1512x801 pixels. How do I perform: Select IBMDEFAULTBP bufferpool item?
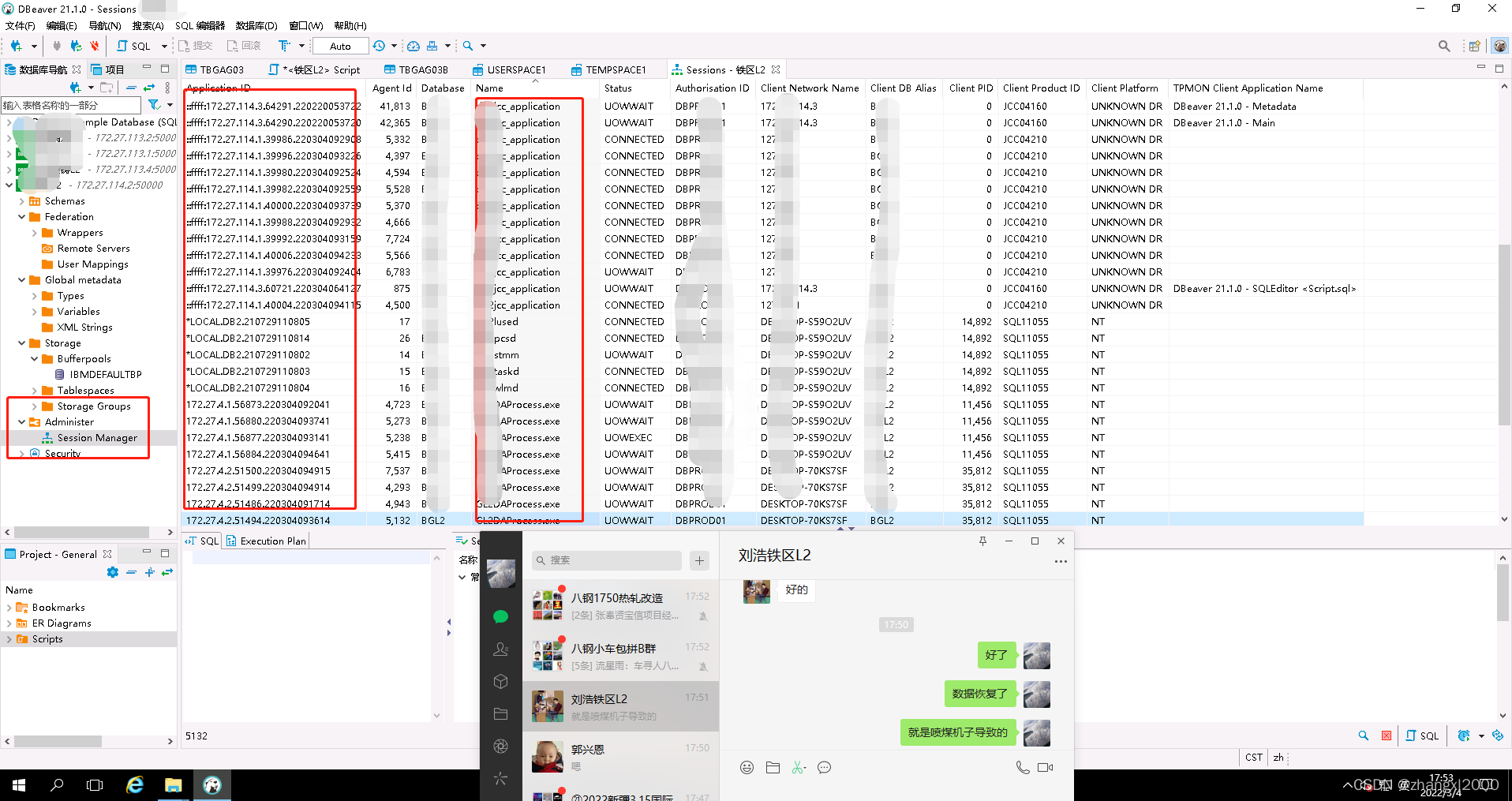(x=106, y=375)
